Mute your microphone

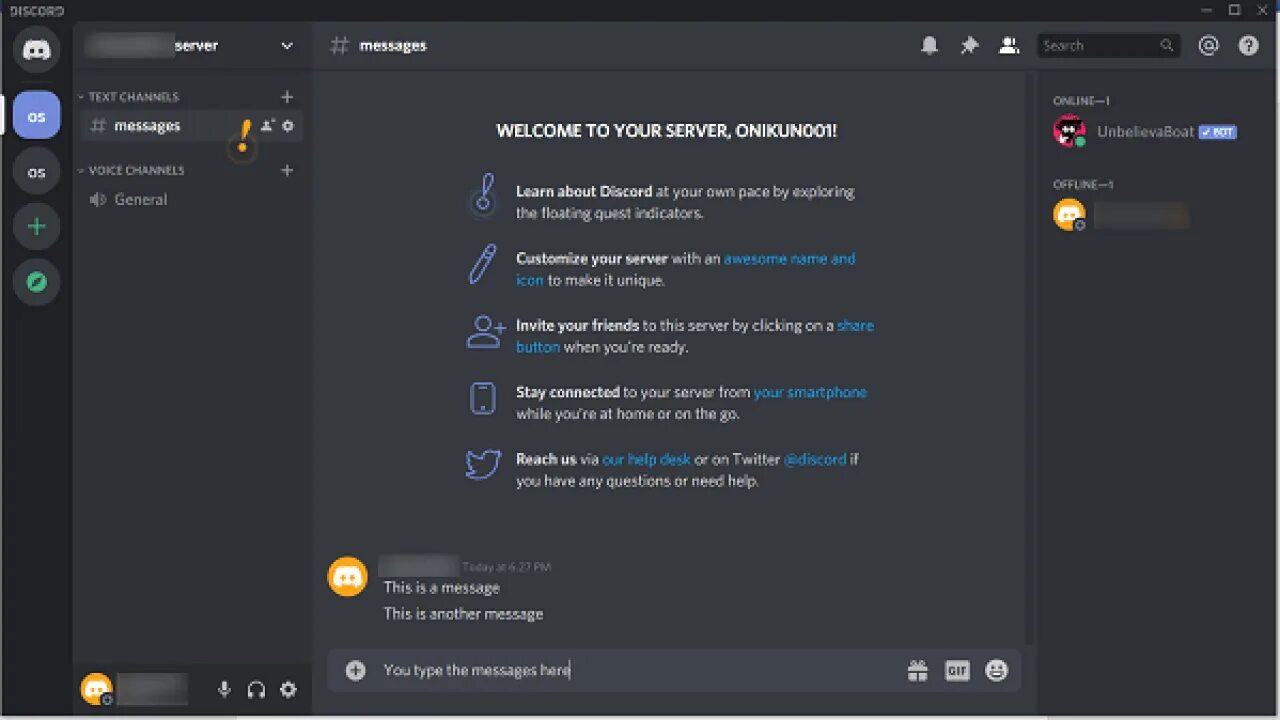[224, 689]
